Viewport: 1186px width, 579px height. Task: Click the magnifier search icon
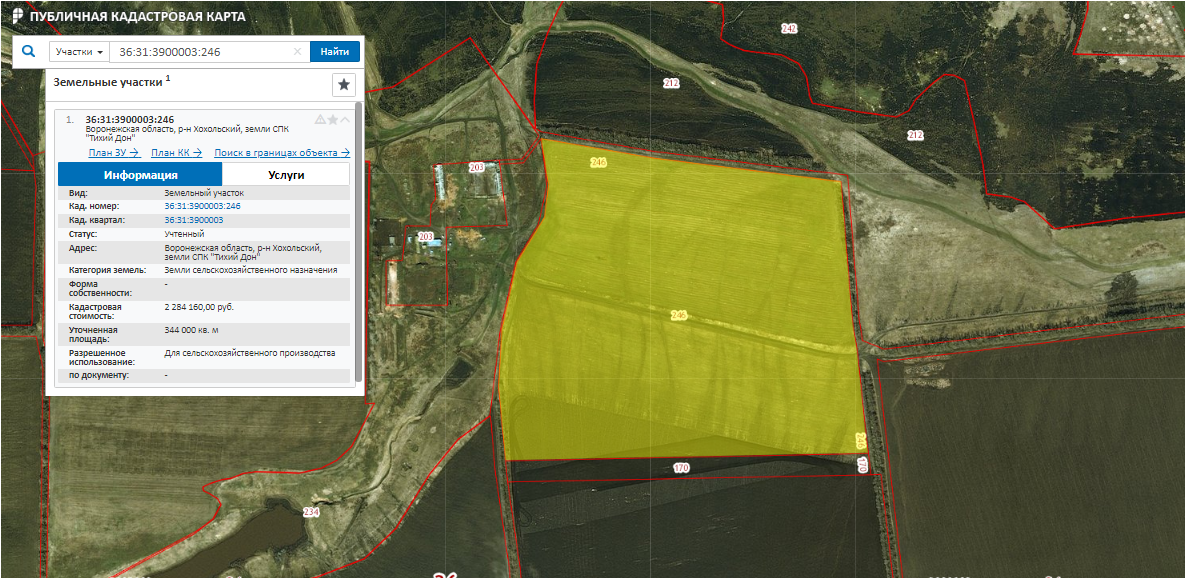28,51
